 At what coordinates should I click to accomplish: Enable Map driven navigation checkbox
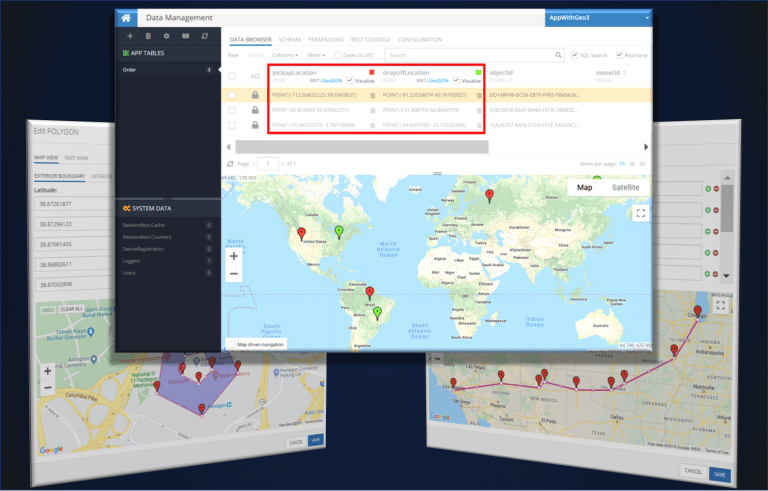pos(233,344)
